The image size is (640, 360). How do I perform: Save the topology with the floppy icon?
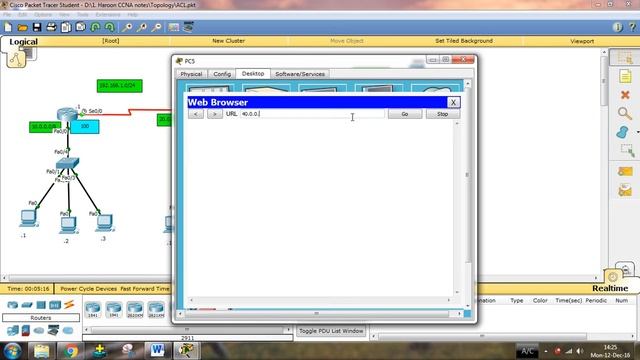click(x=37, y=27)
